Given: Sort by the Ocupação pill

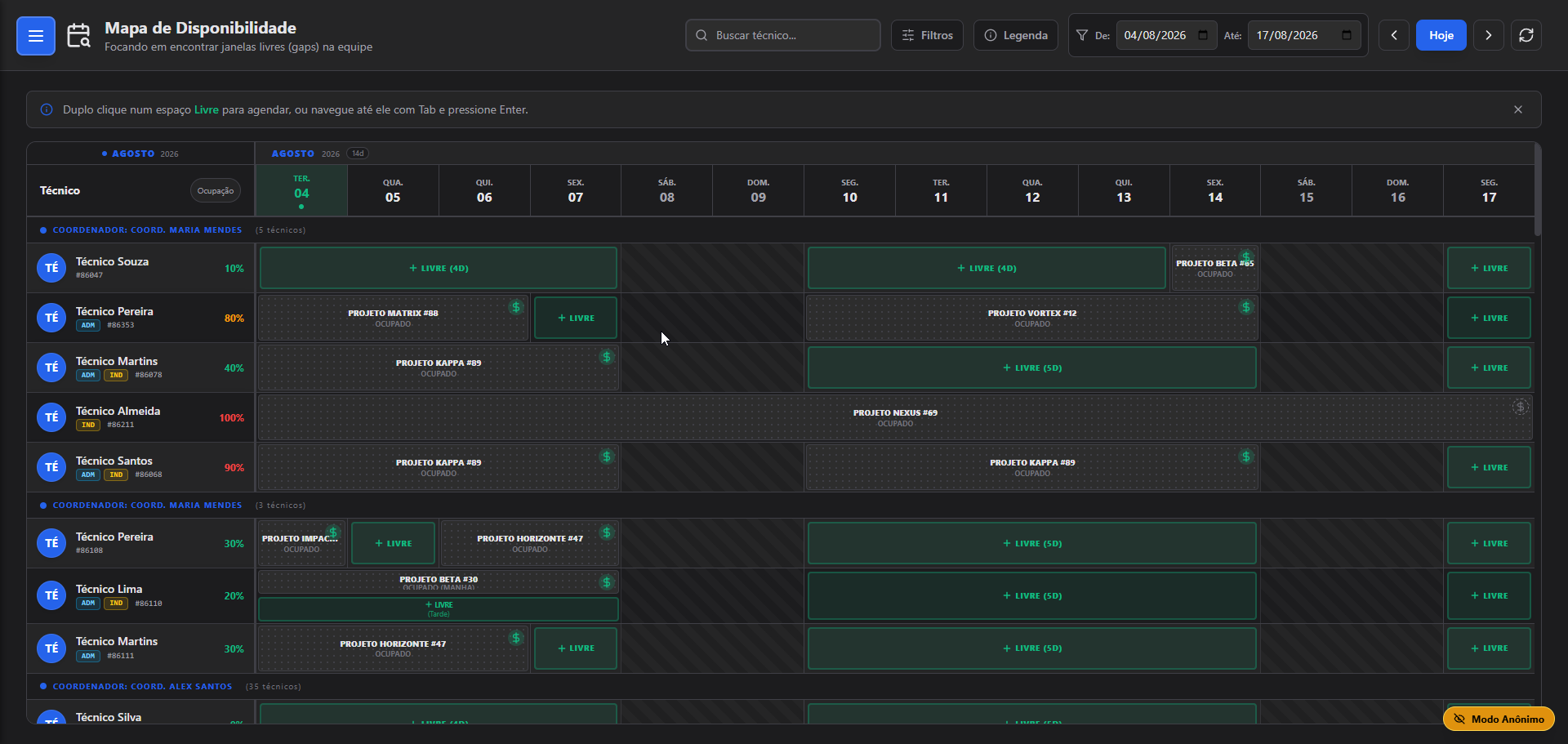Looking at the screenshot, I should tap(216, 190).
